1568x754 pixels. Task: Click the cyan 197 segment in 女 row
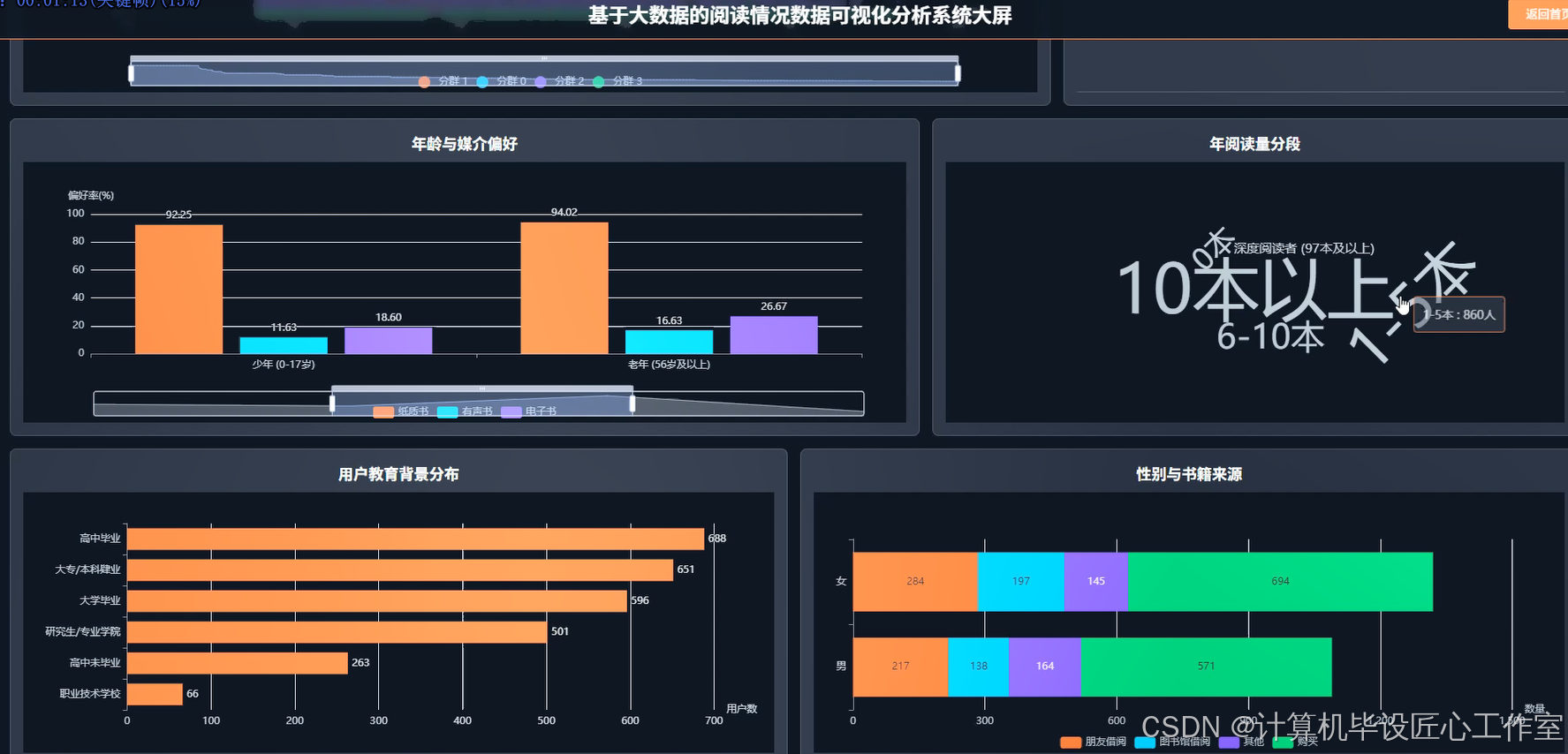1021,582
